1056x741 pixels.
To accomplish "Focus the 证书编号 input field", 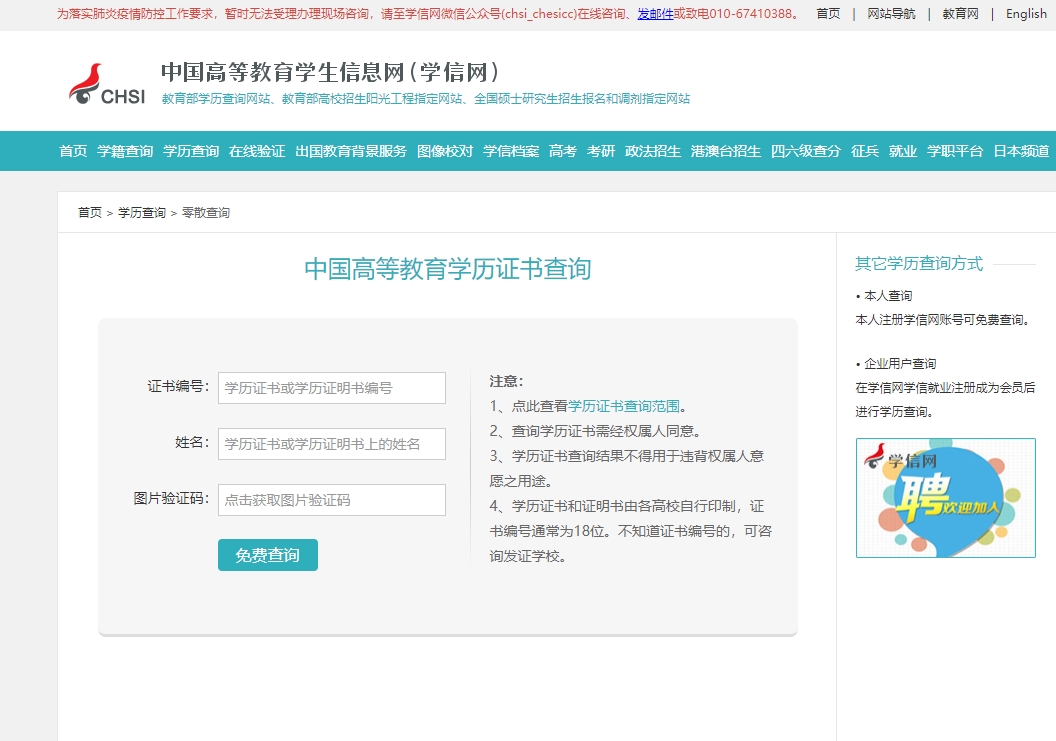I will tap(331, 388).
